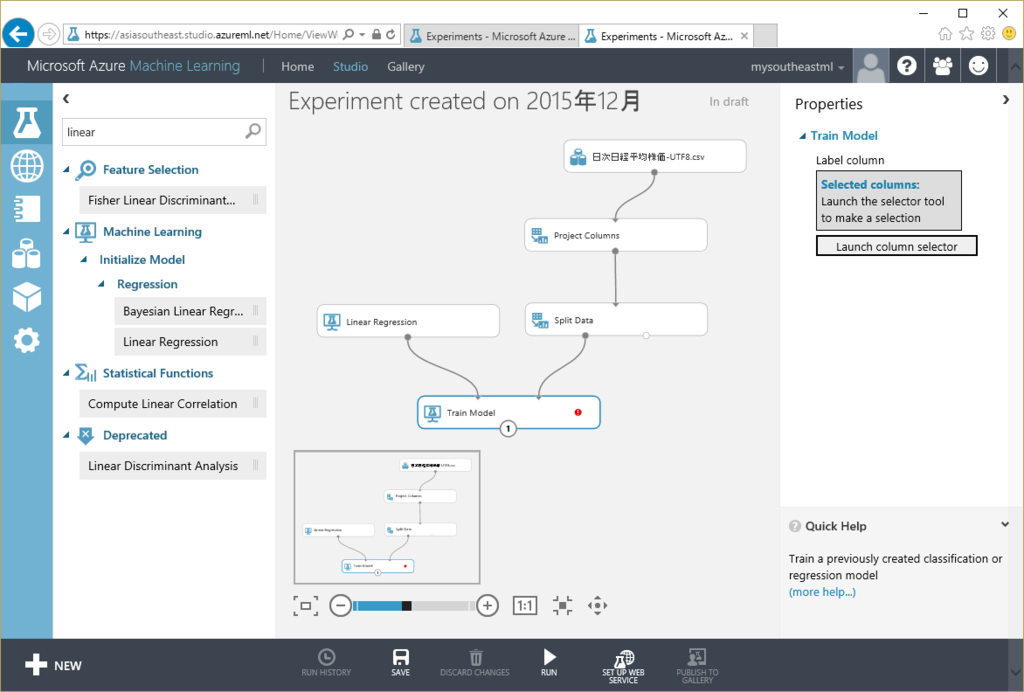Select the Train Model node on canvas
1024x692 pixels.
pos(508,413)
